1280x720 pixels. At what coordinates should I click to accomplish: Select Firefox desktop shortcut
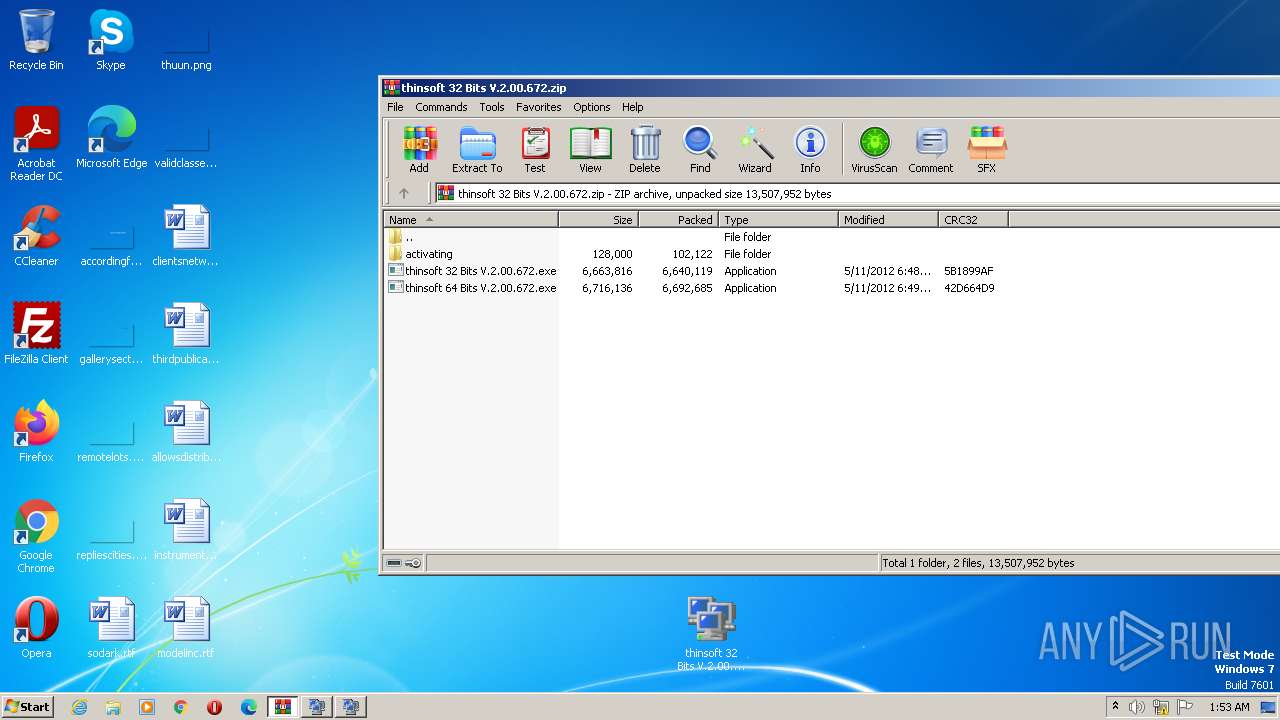pyautogui.click(x=36, y=431)
